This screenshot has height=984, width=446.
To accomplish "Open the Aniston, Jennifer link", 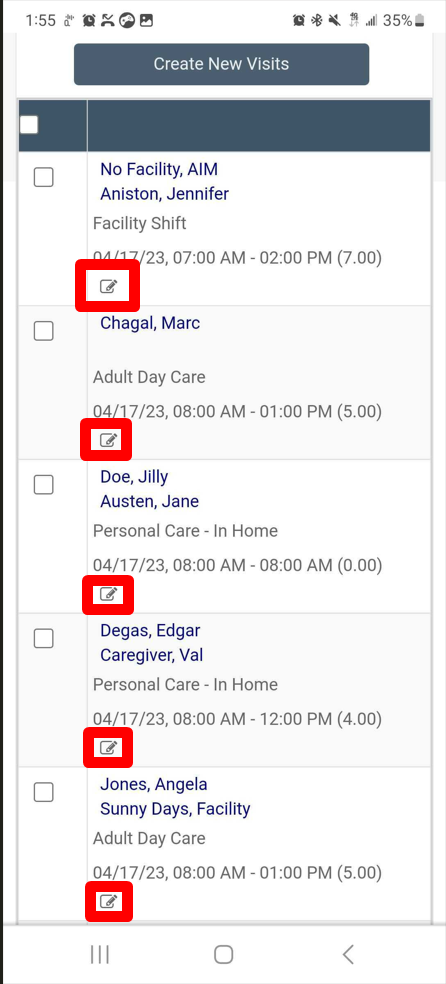I will pyautogui.click(x=164, y=194).
